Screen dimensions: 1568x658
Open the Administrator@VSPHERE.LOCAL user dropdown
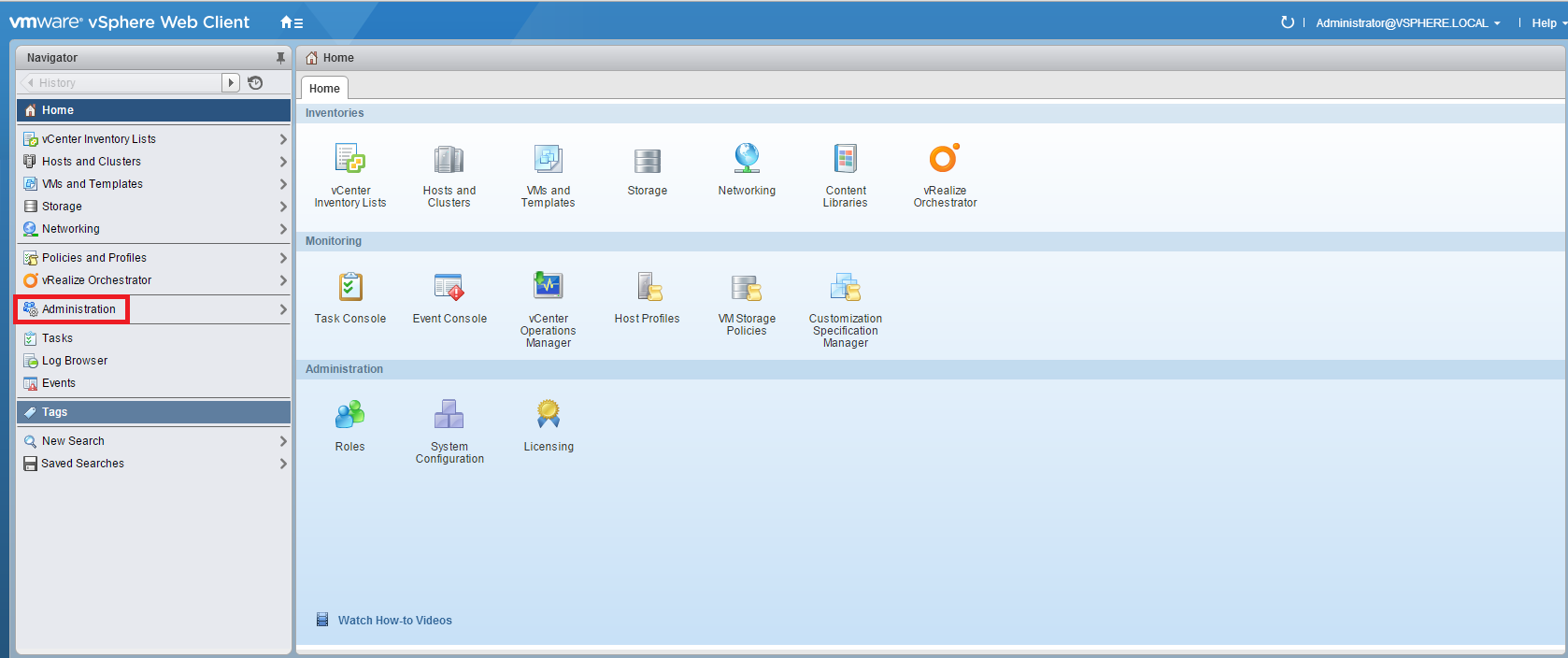pos(1408,22)
